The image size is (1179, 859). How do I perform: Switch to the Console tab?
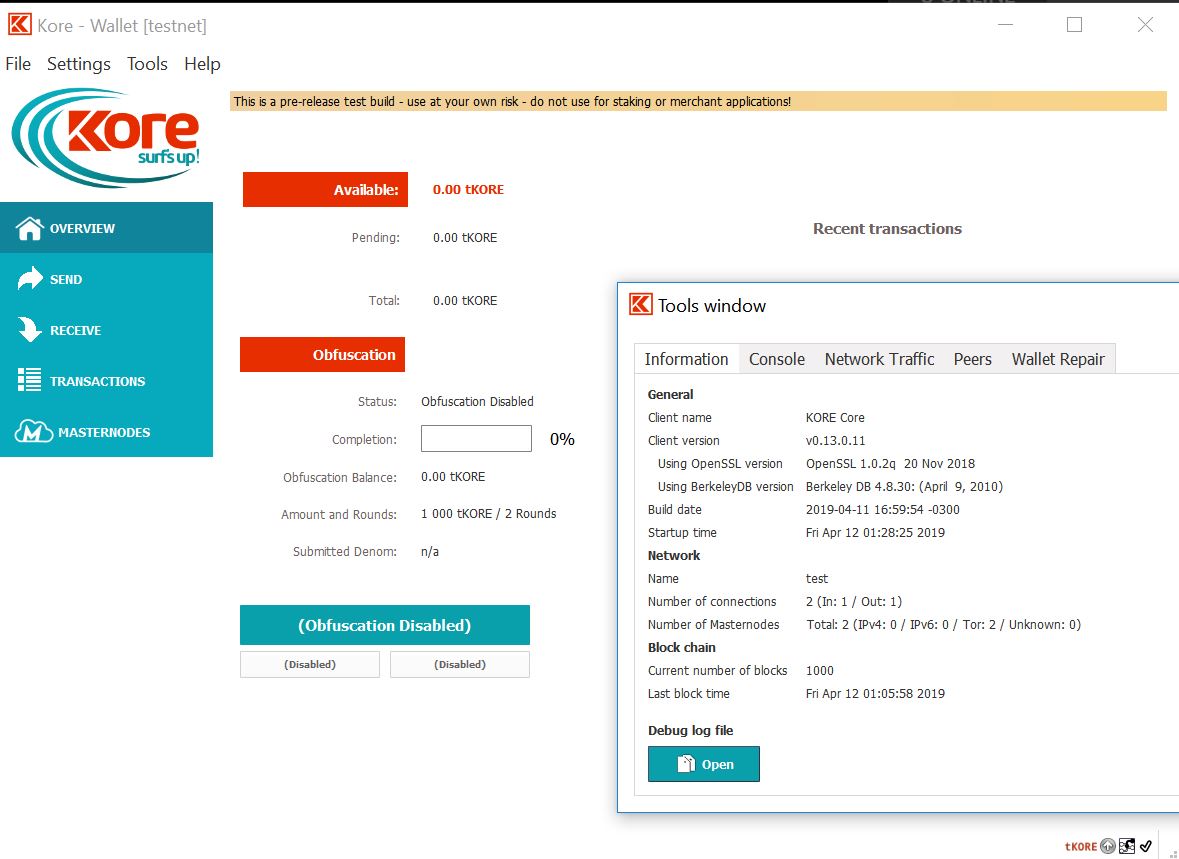[x=777, y=360]
